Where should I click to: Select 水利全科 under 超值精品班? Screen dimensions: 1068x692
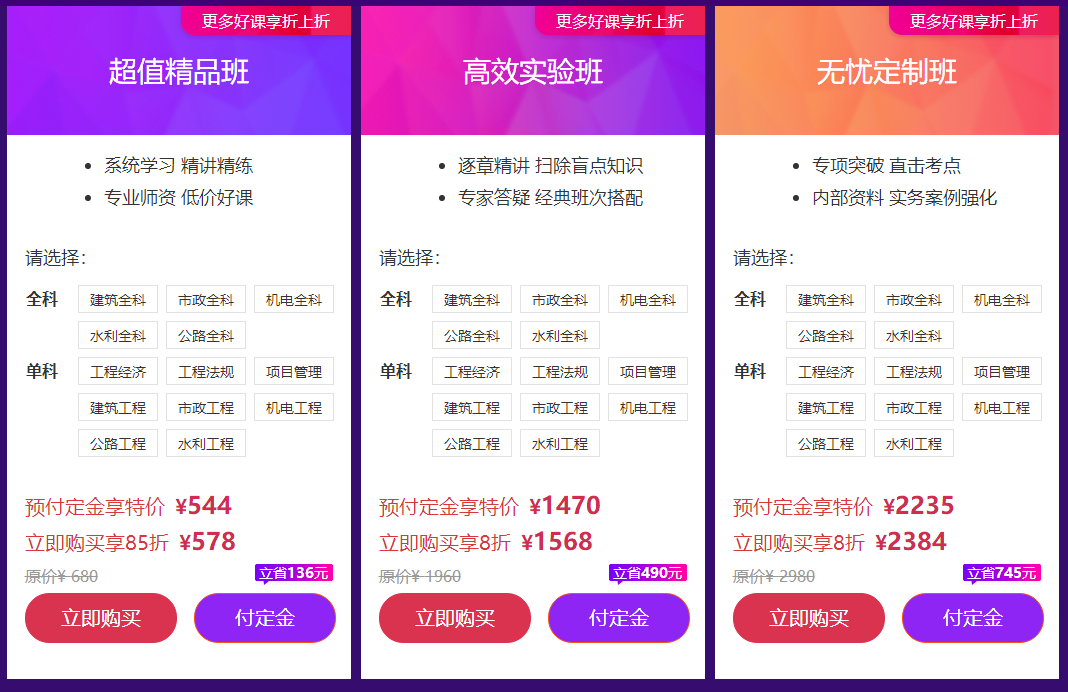point(117,334)
